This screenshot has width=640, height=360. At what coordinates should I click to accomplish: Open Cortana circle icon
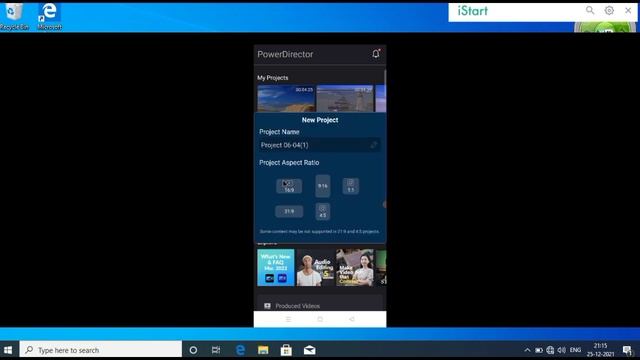coord(193,350)
